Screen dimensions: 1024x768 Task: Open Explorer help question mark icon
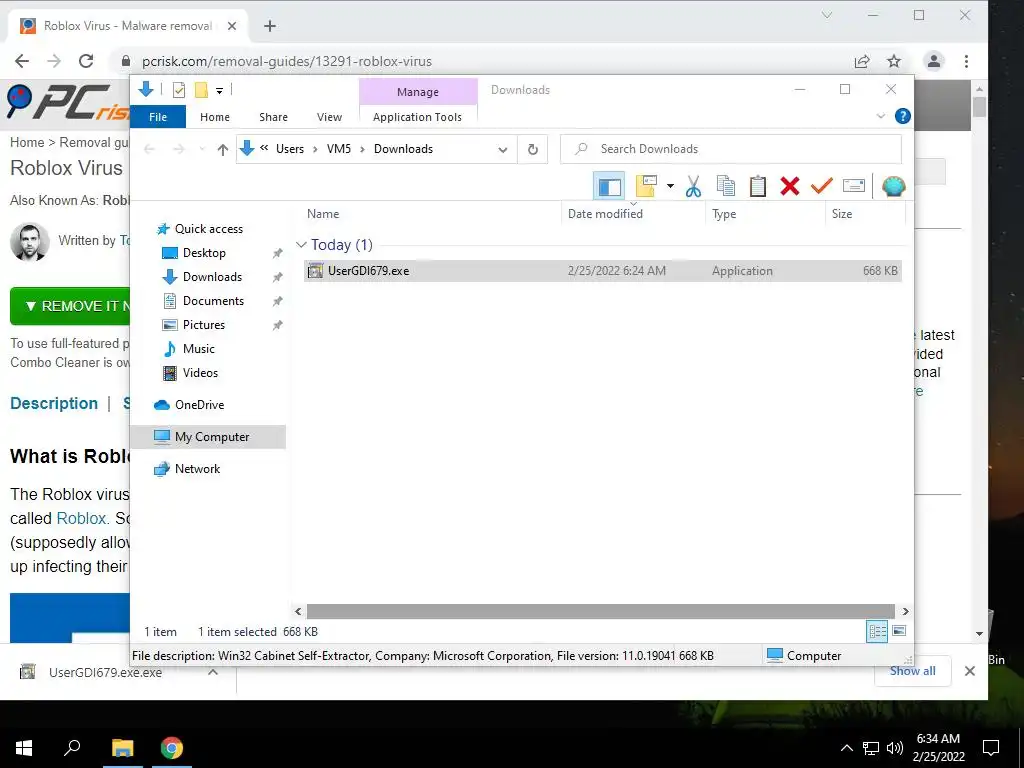pos(903,116)
